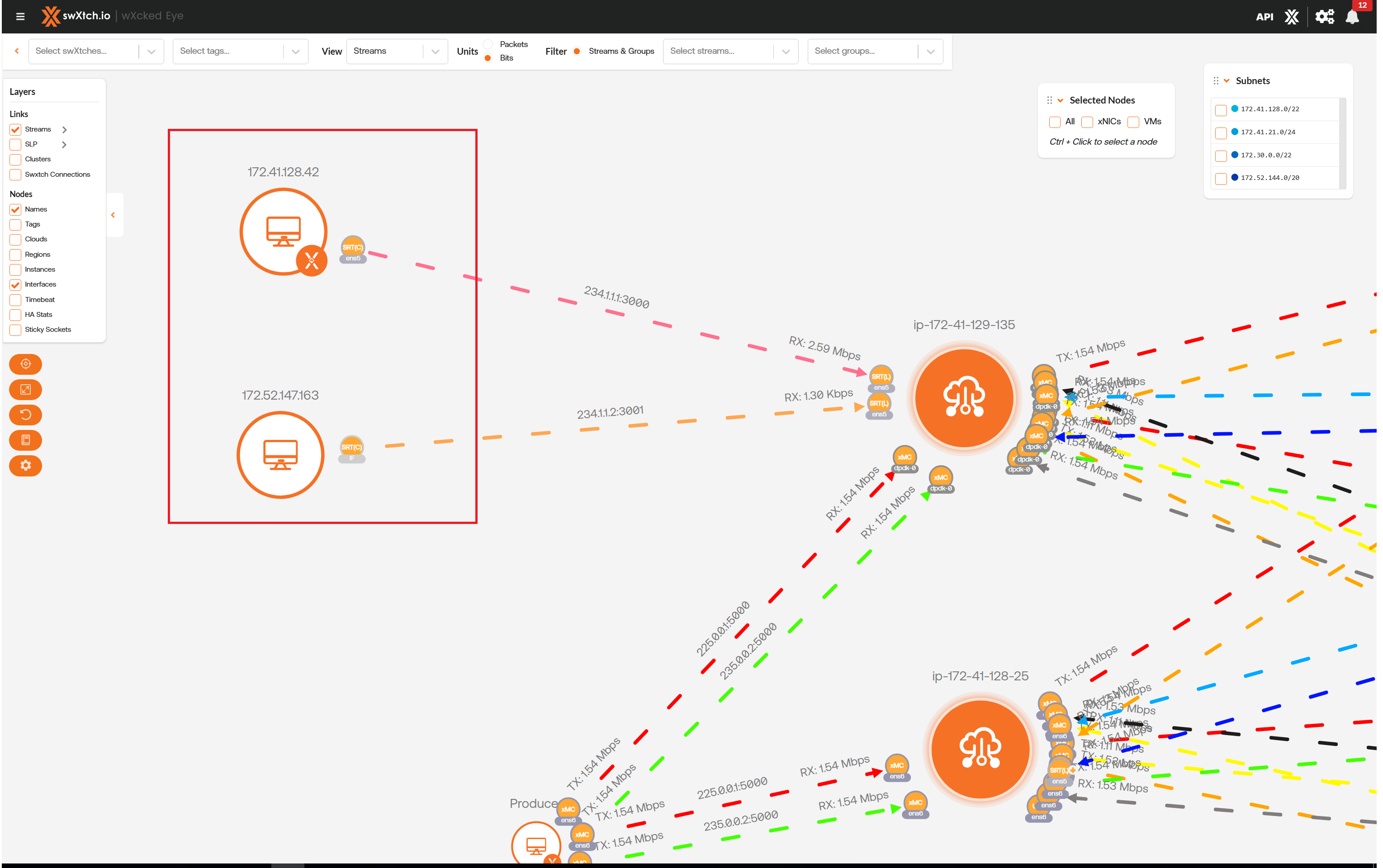Click the orange gear graph settings button
Screen dimensions: 1383x868
[x=25, y=465]
